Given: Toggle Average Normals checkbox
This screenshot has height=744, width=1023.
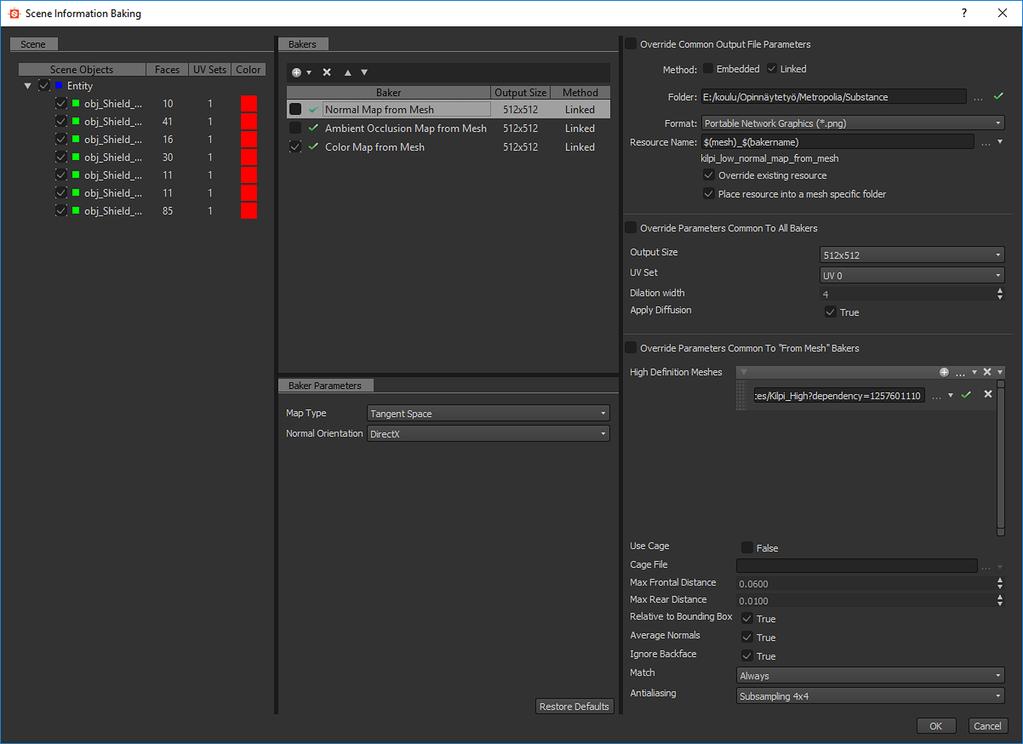Looking at the screenshot, I should click(747, 637).
